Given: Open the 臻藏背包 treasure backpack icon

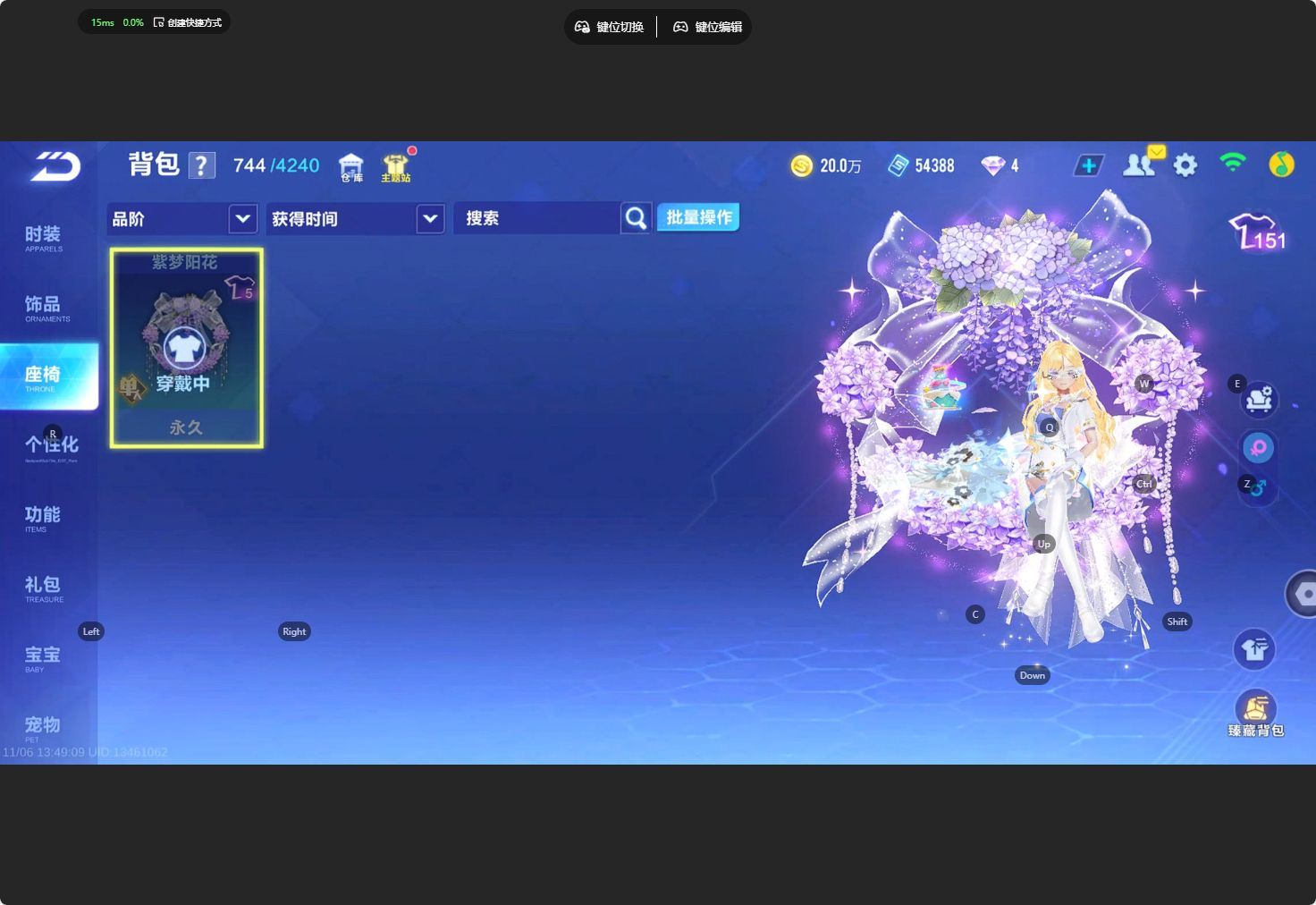Looking at the screenshot, I should 1255,712.
